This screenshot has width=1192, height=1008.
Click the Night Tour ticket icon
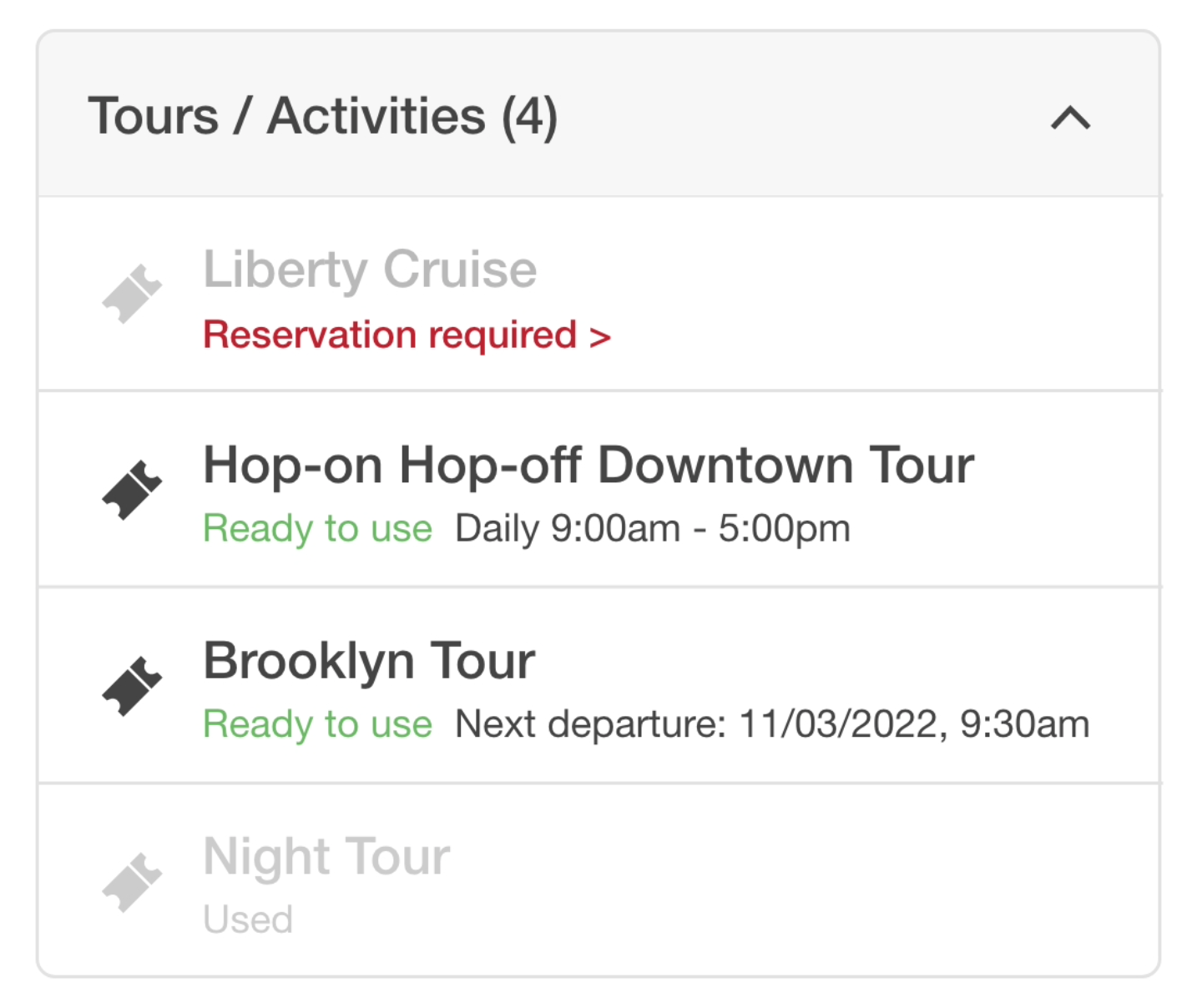[x=132, y=882]
